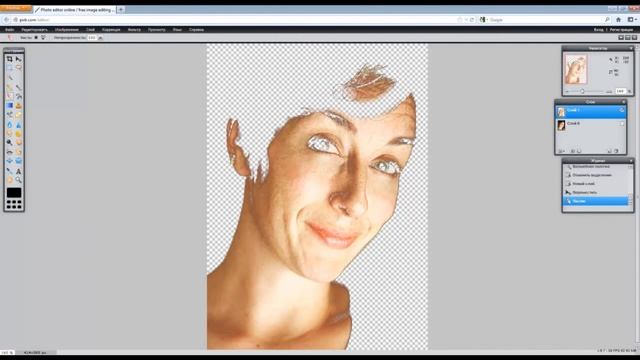Select the Move tool
Image resolution: width=640 pixels, height=360 pixels.
click(x=18, y=59)
